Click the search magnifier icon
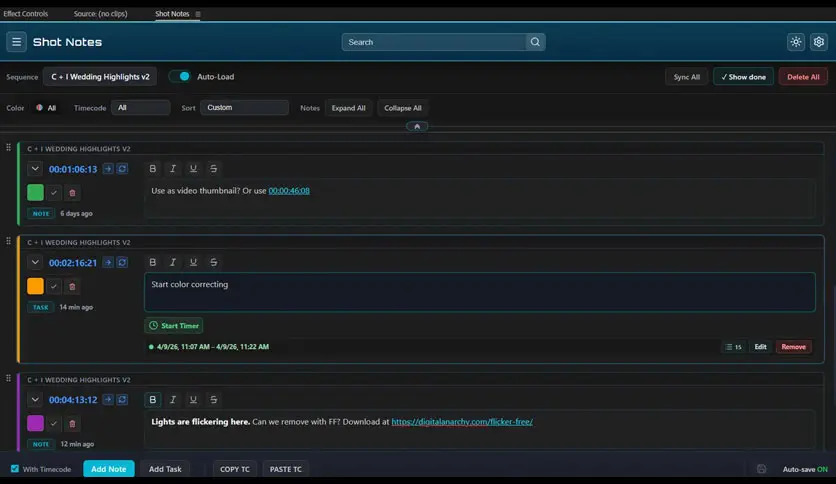The height and width of the screenshot is (484, 836). (535, 42)
